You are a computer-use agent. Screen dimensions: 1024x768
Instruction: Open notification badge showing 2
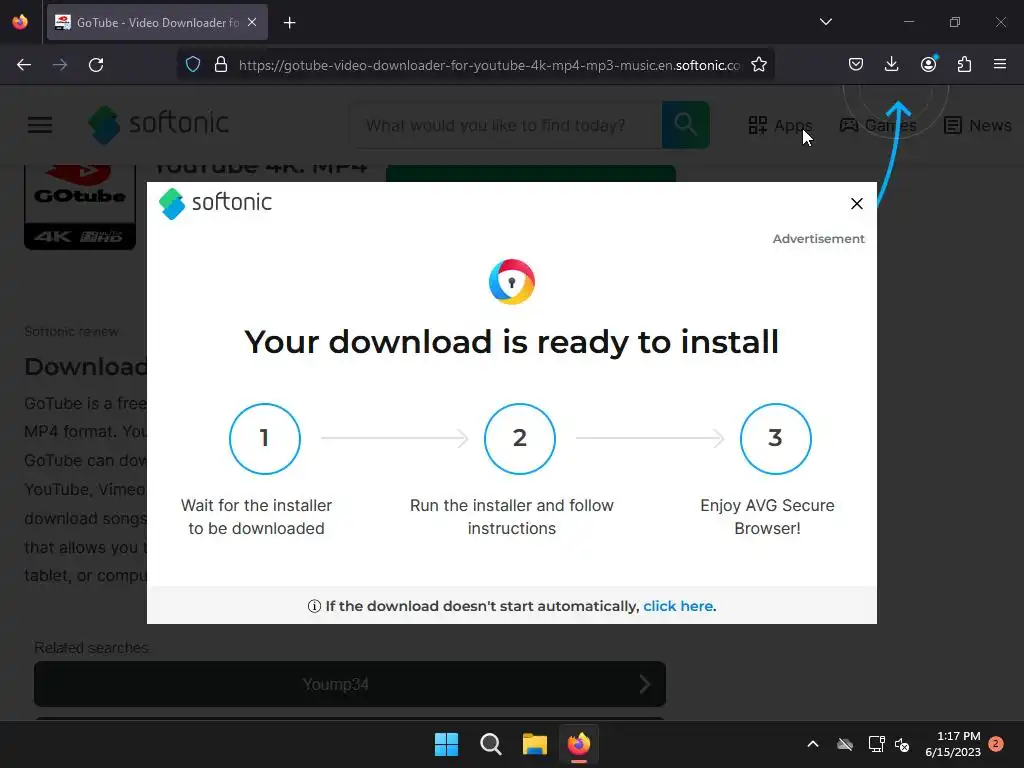996,743
